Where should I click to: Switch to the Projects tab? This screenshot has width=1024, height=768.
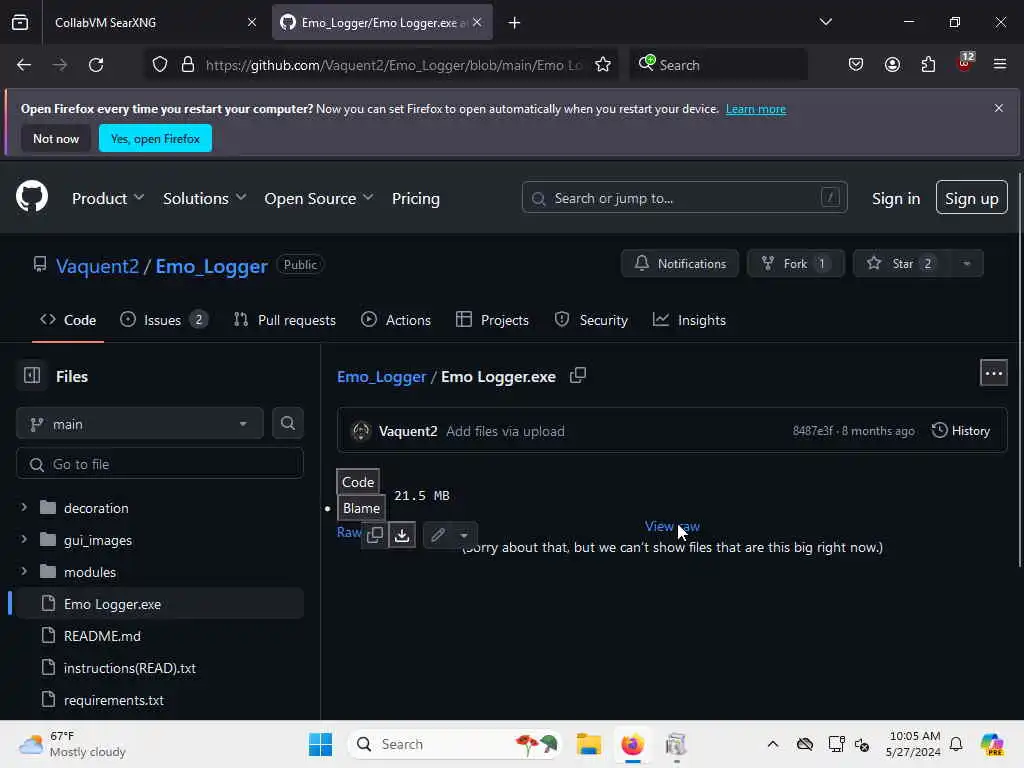click(x=492, y=319)
